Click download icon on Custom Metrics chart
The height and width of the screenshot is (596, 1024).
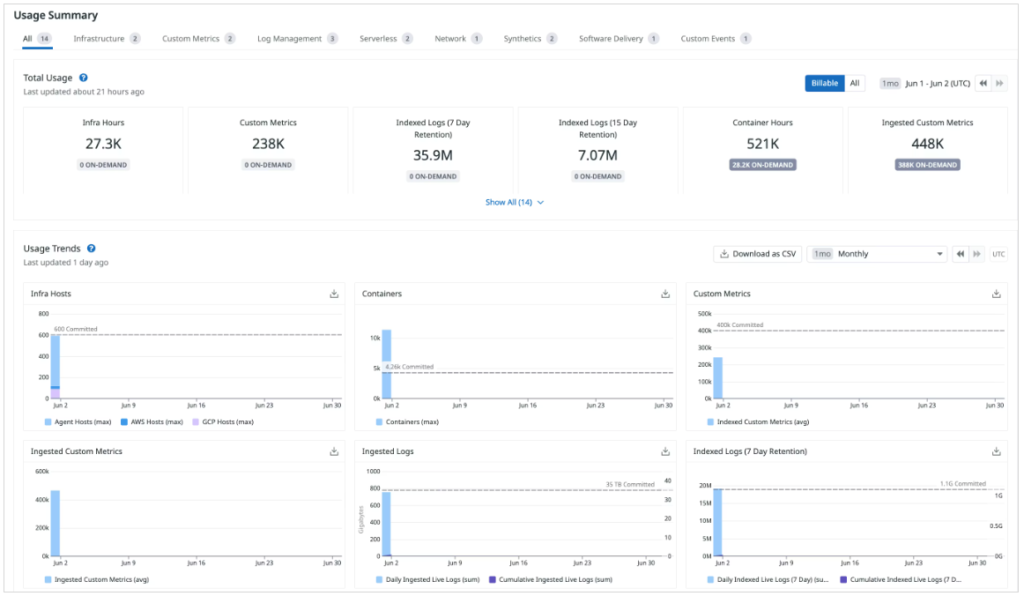click(x=996, y=294)
